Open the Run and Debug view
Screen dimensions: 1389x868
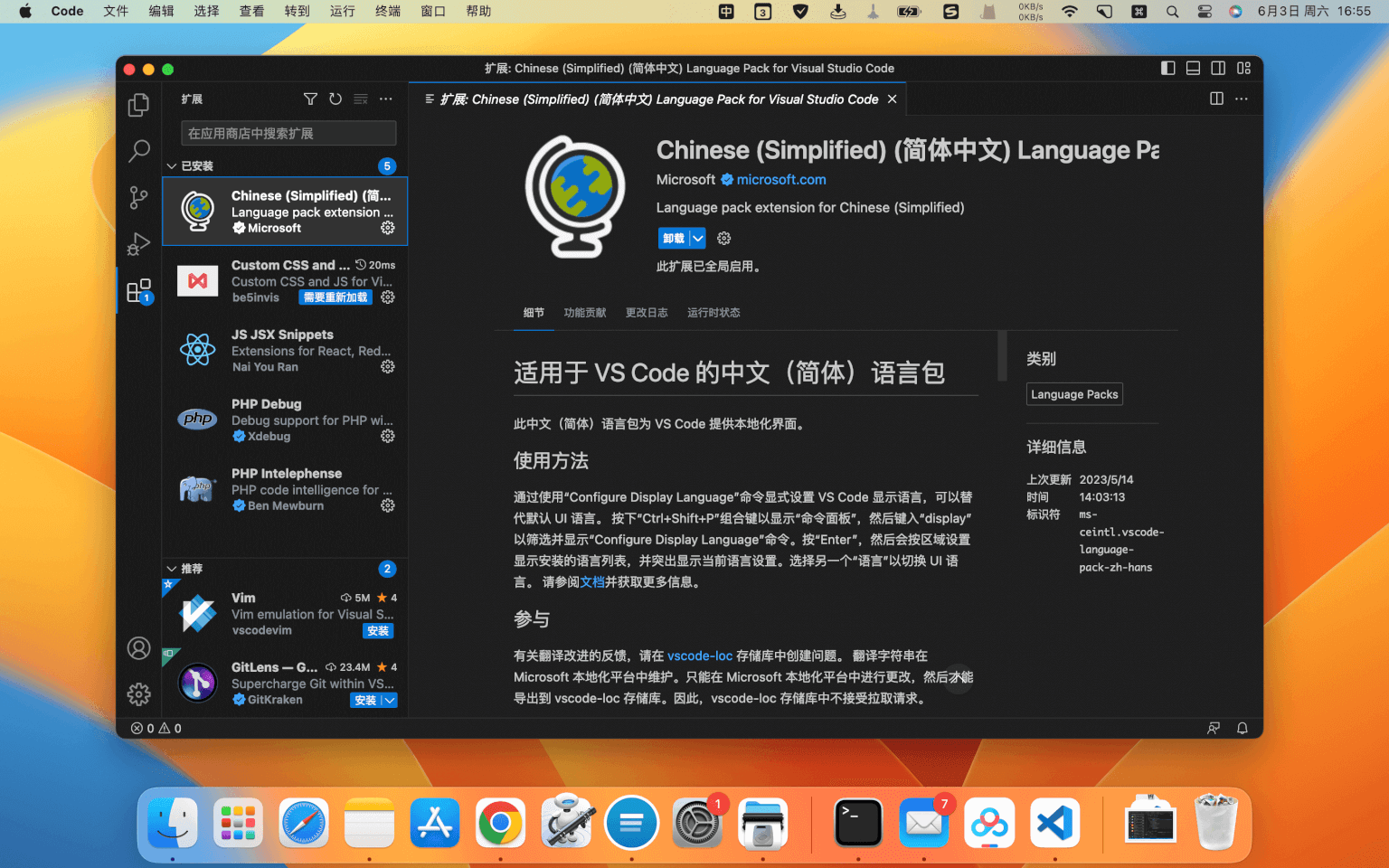pos(138,244)
